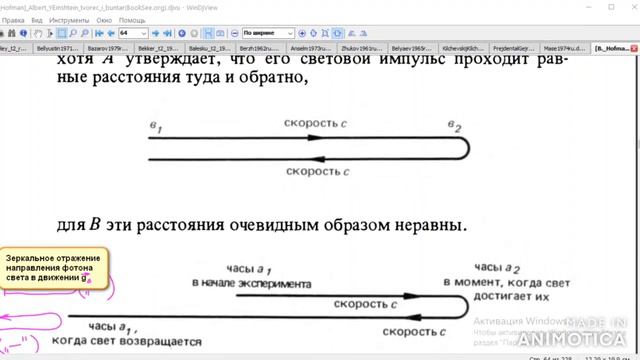Click the gray Forward navigation icon
Viewport: 640px width, 360px height.
coord(194,33)
